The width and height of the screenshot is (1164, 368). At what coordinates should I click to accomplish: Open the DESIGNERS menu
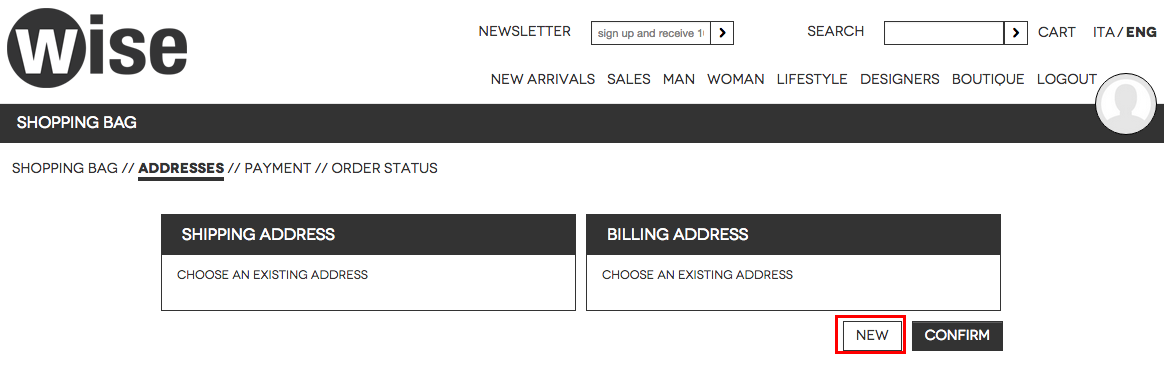tap(900, 79)
